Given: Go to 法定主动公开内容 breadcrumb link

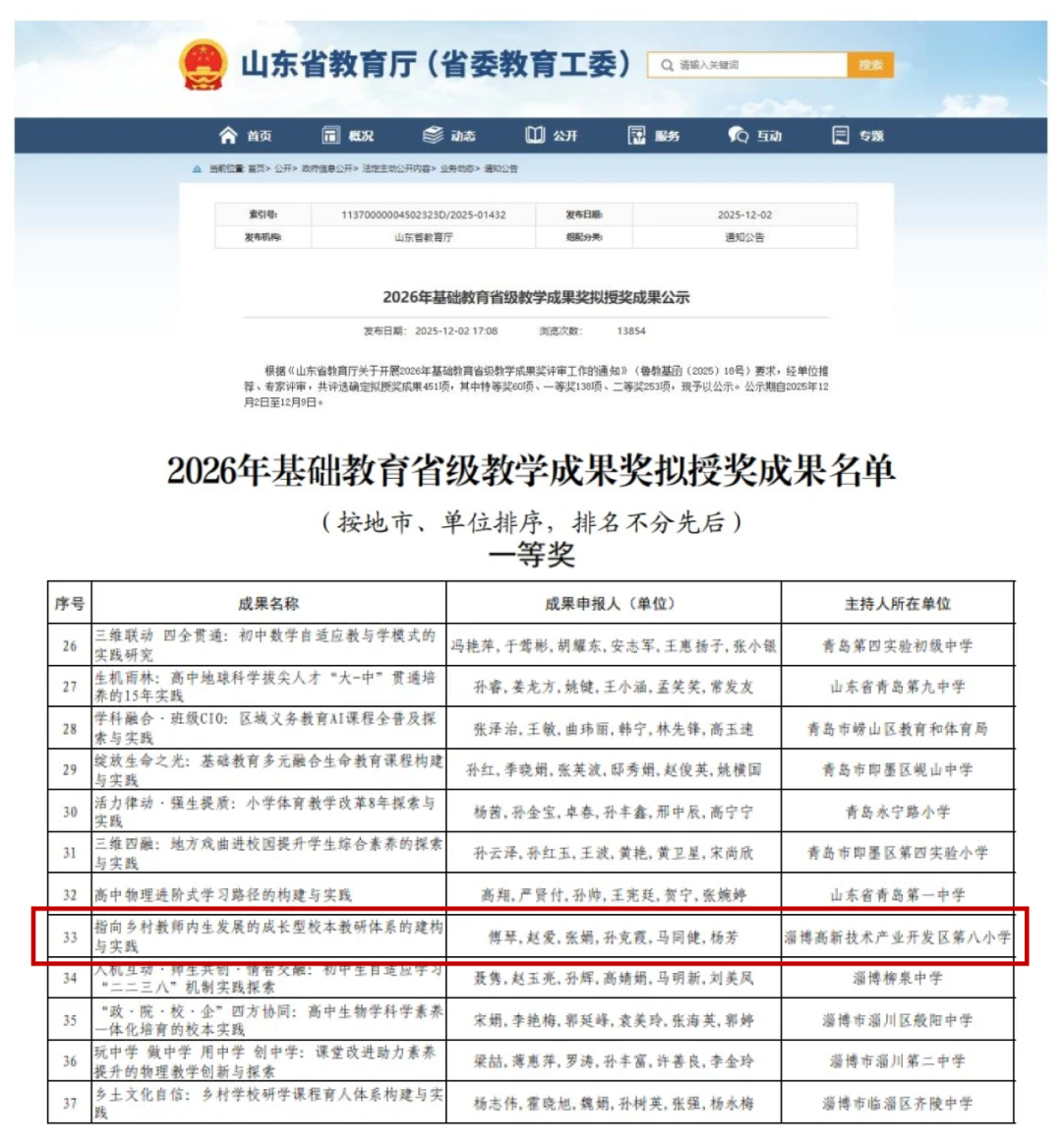Looking at the screenshot, I should (396, 169).
